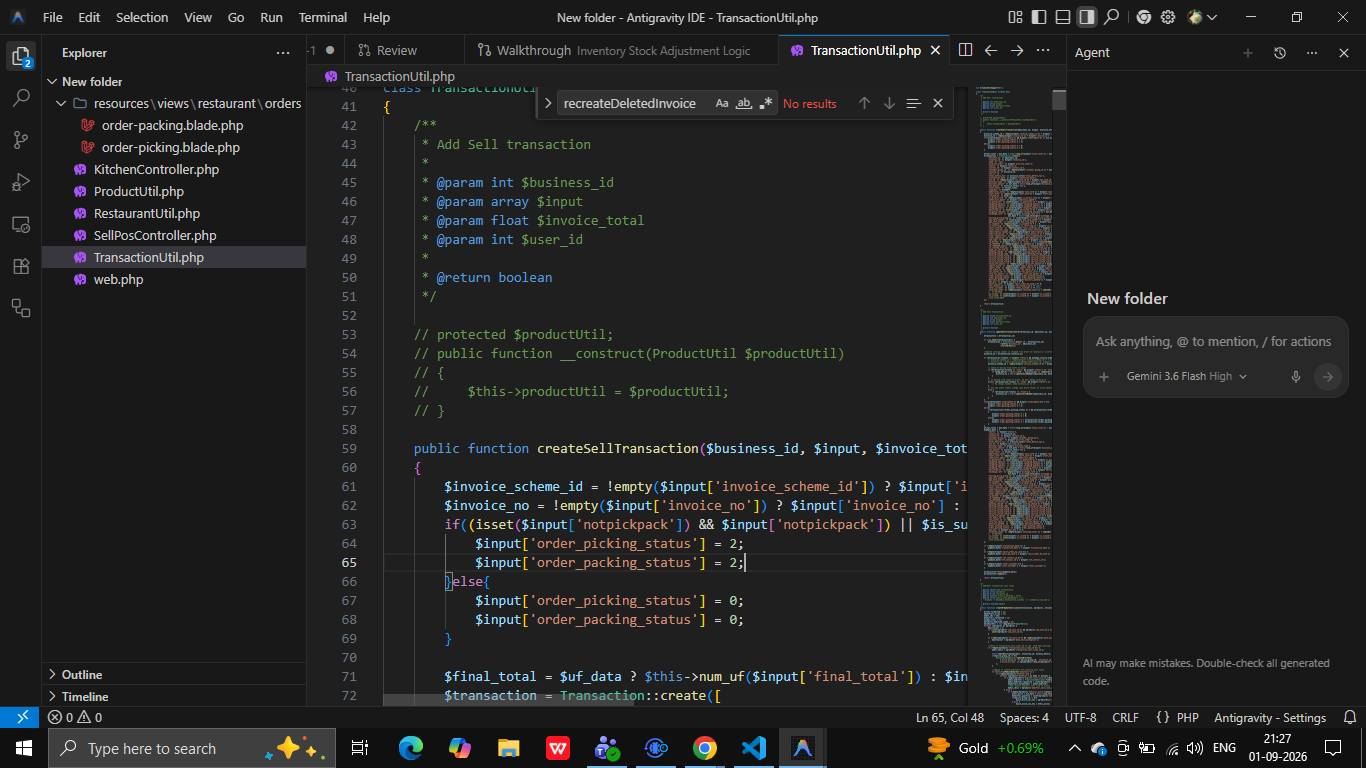Open the Search view in activity bar
Screen dimensions: 1366x768
point(21,98)
